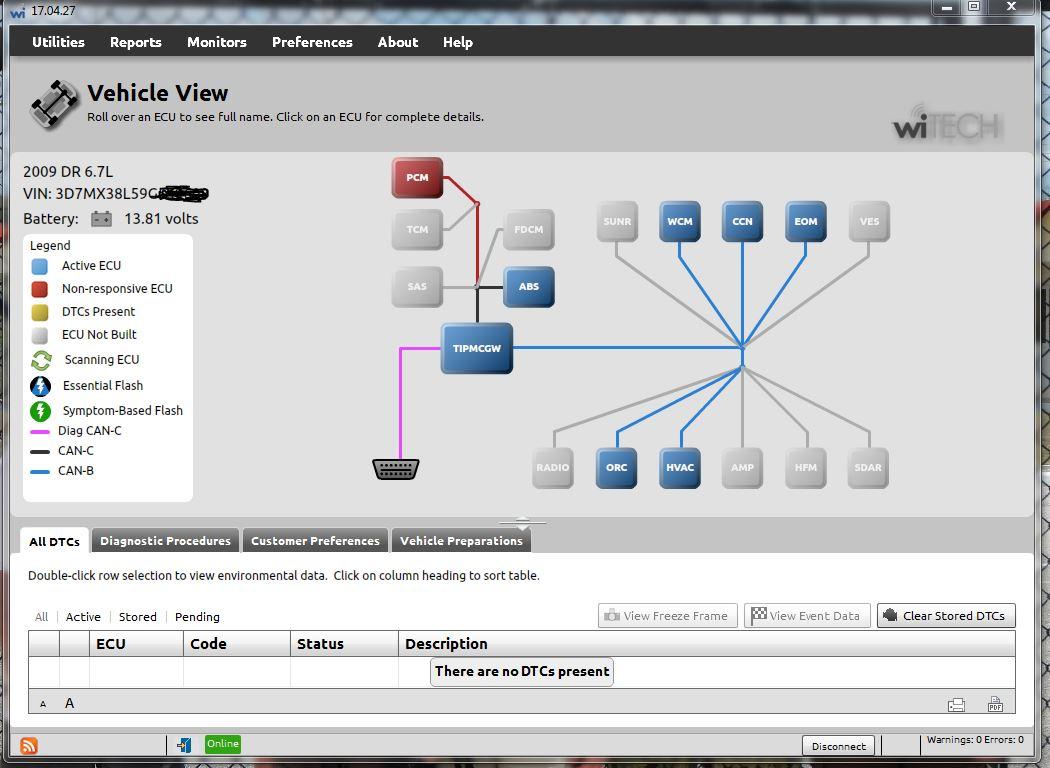Sort table by Description column
This screenshot has height=768, width=1050.
click(706, 643)
